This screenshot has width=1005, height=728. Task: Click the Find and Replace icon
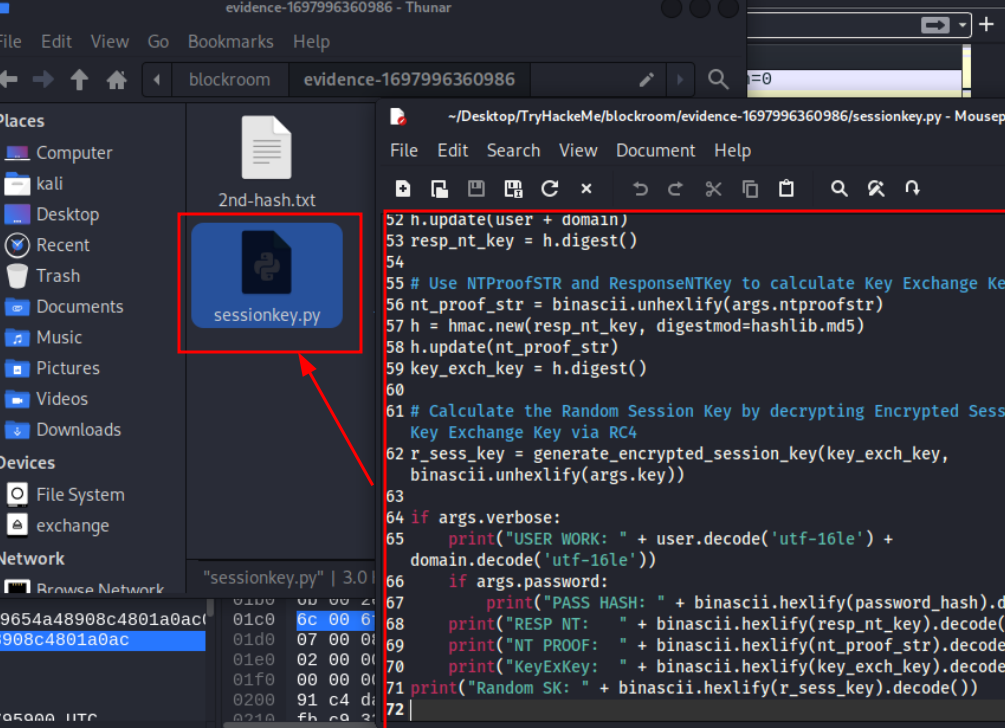[x=876, y=188]
